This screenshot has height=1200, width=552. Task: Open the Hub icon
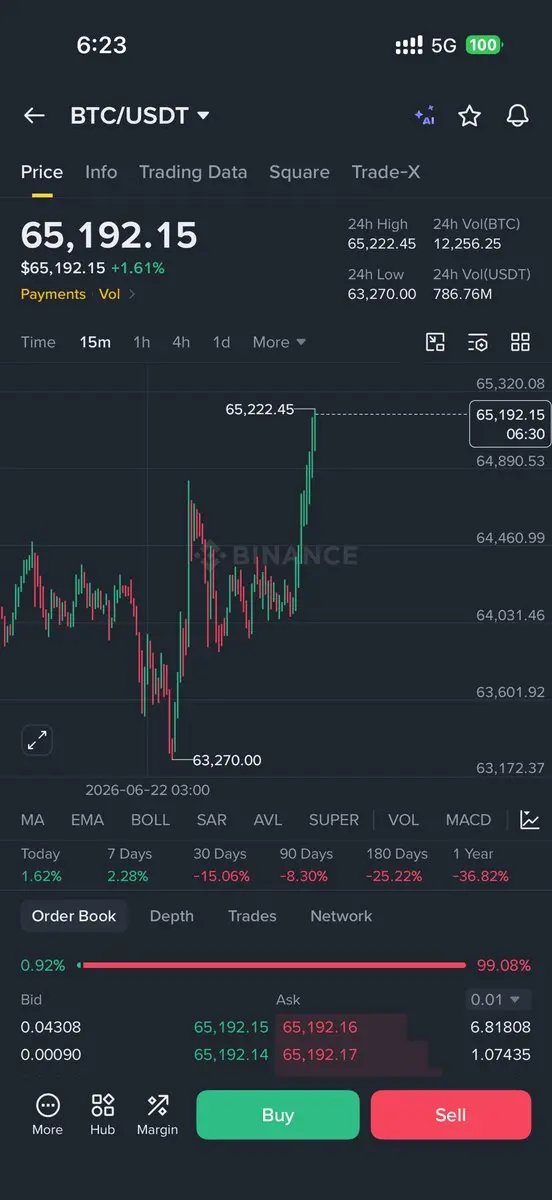click(103, 1114)
